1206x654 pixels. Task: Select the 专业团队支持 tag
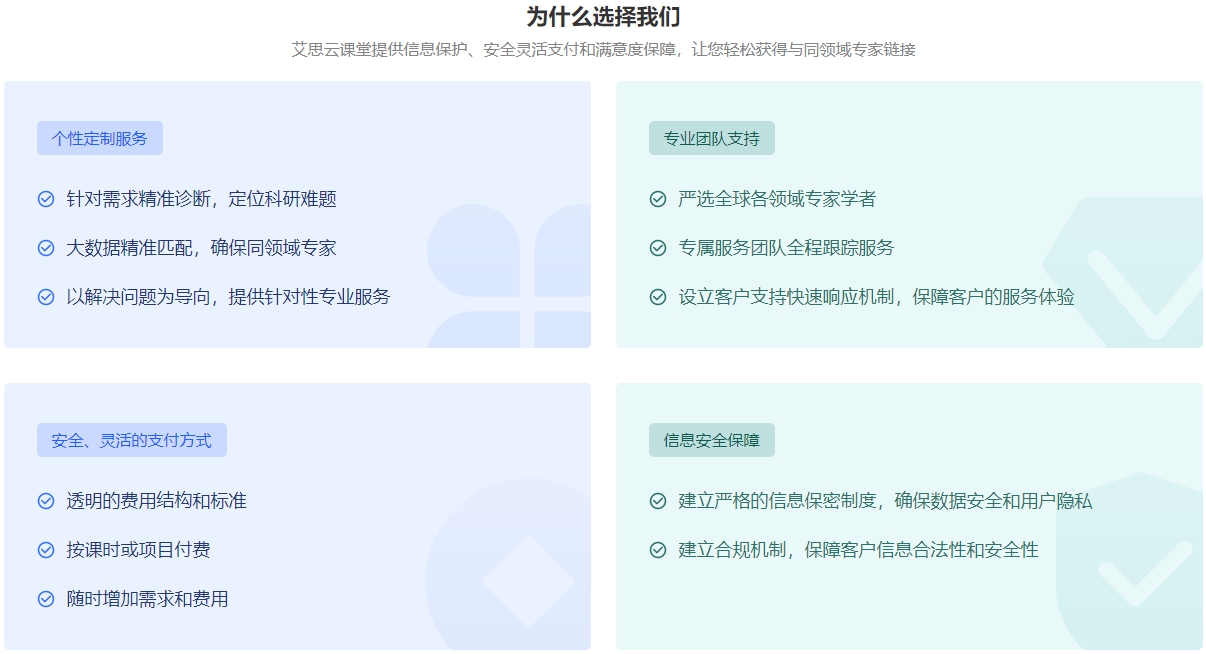tap(712, 139)
